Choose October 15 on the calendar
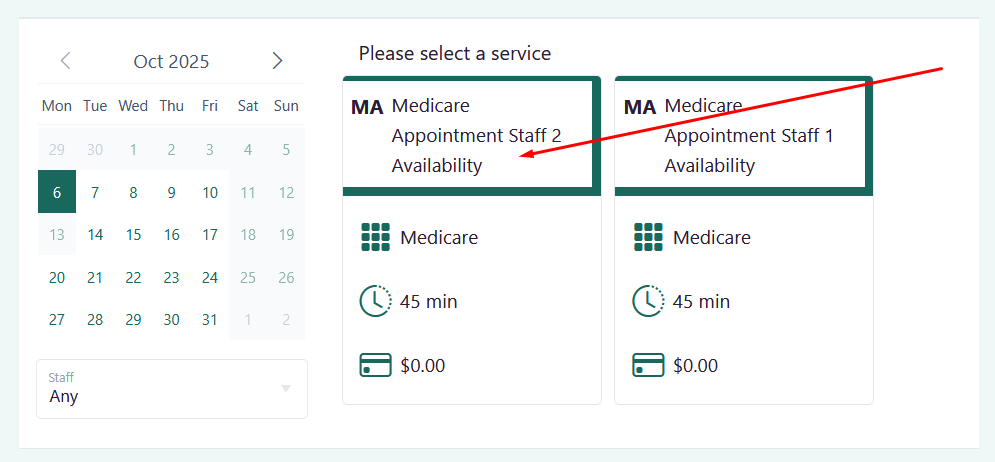This screenshot has width=995, height=462. coord(133,236)
